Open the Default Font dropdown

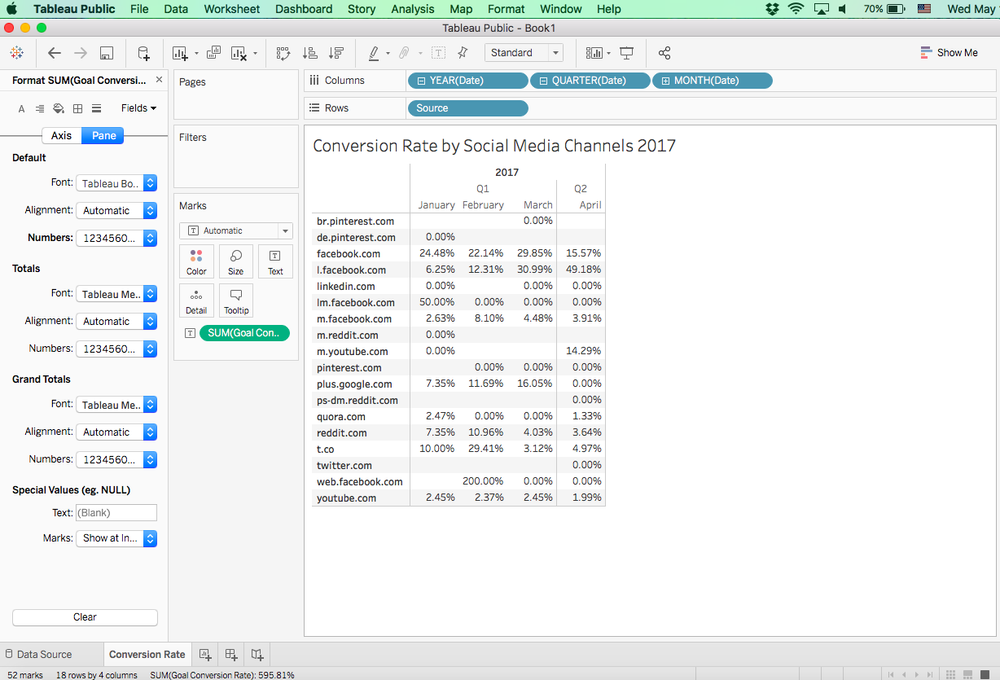coord(116,184)
